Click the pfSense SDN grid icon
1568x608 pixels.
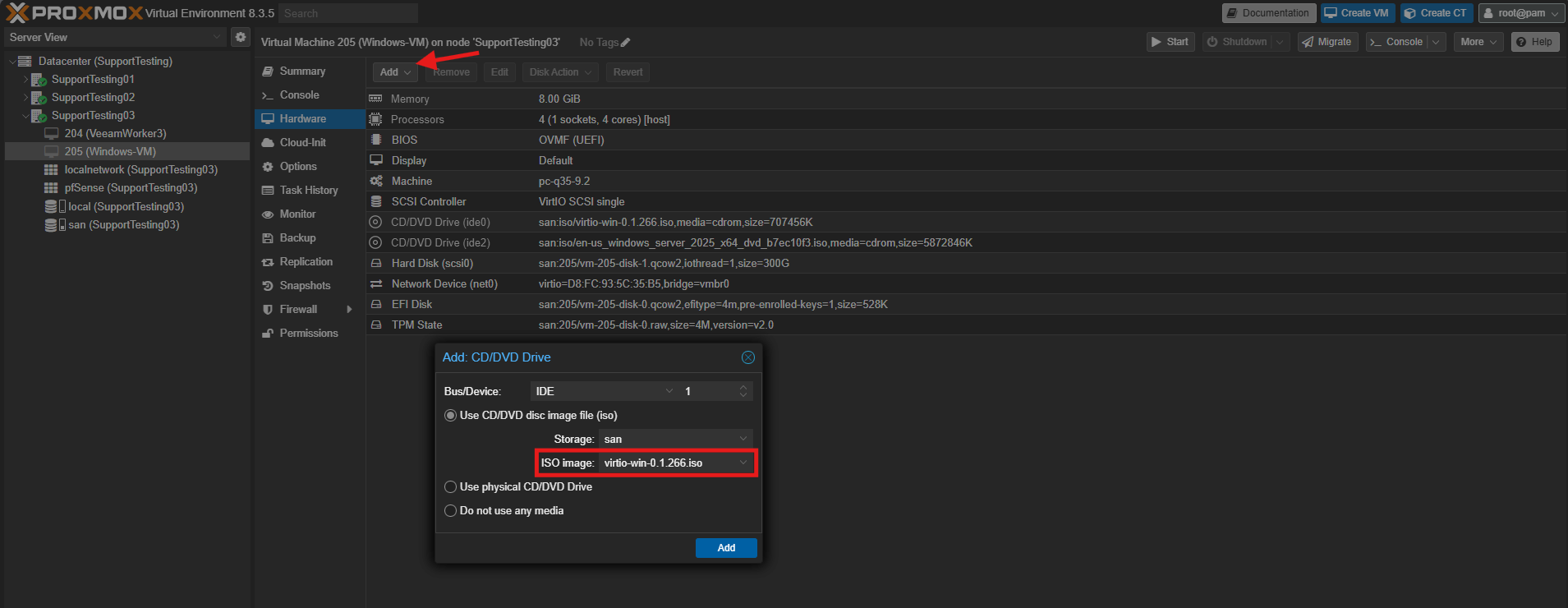(x=51, y=188)
